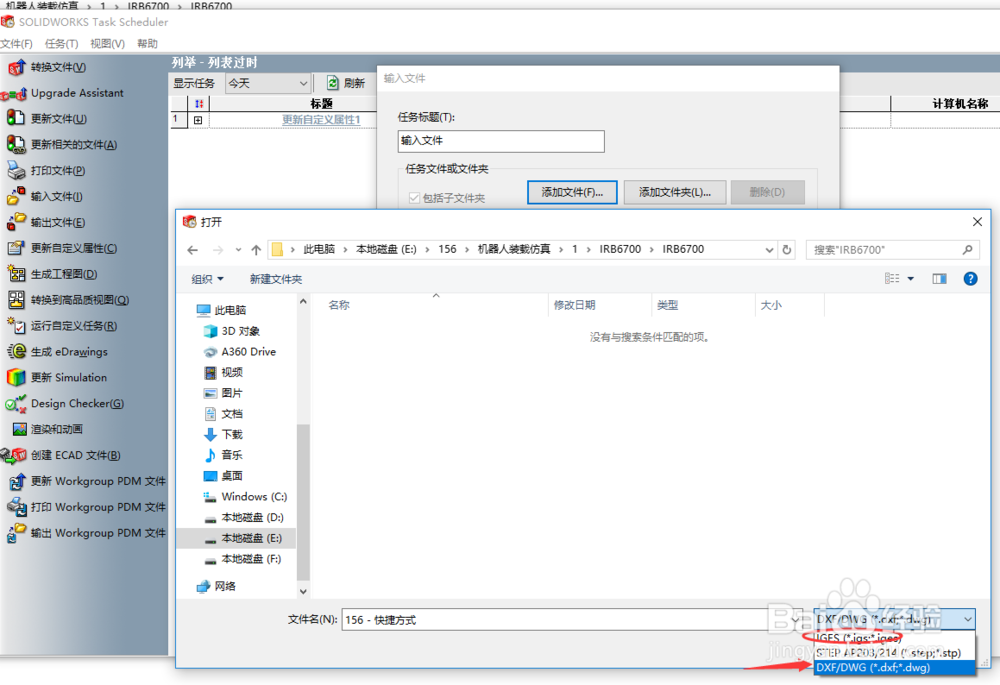Open 更新相关的文件 task
This screenshot has height=685, width=1000.
click(73, 145)
